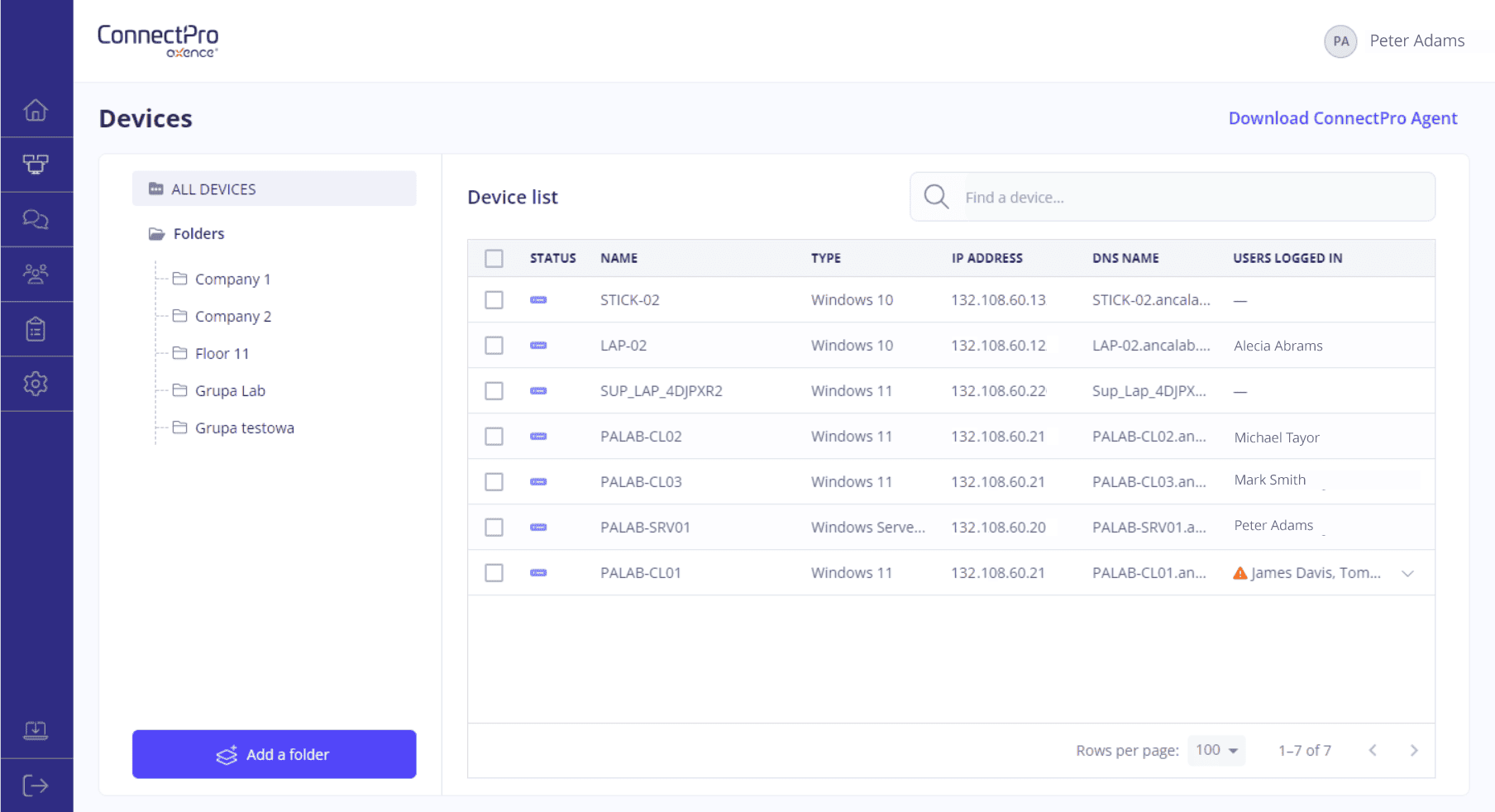Toggle the select-all header checkbox
This screenshot has width=1495, height=812.
click(x=494, y=259)
